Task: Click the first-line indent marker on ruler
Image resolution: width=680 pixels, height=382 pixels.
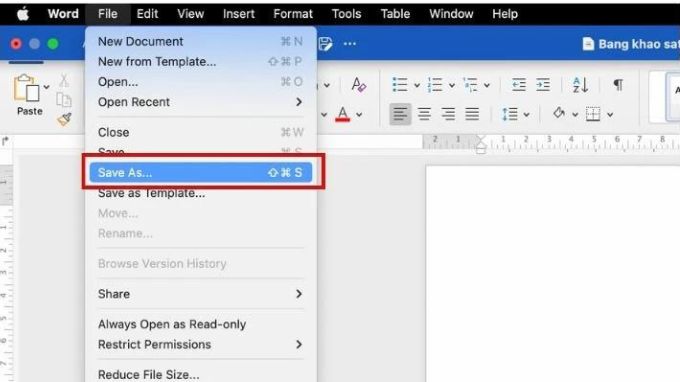Action: click(481, 140)
